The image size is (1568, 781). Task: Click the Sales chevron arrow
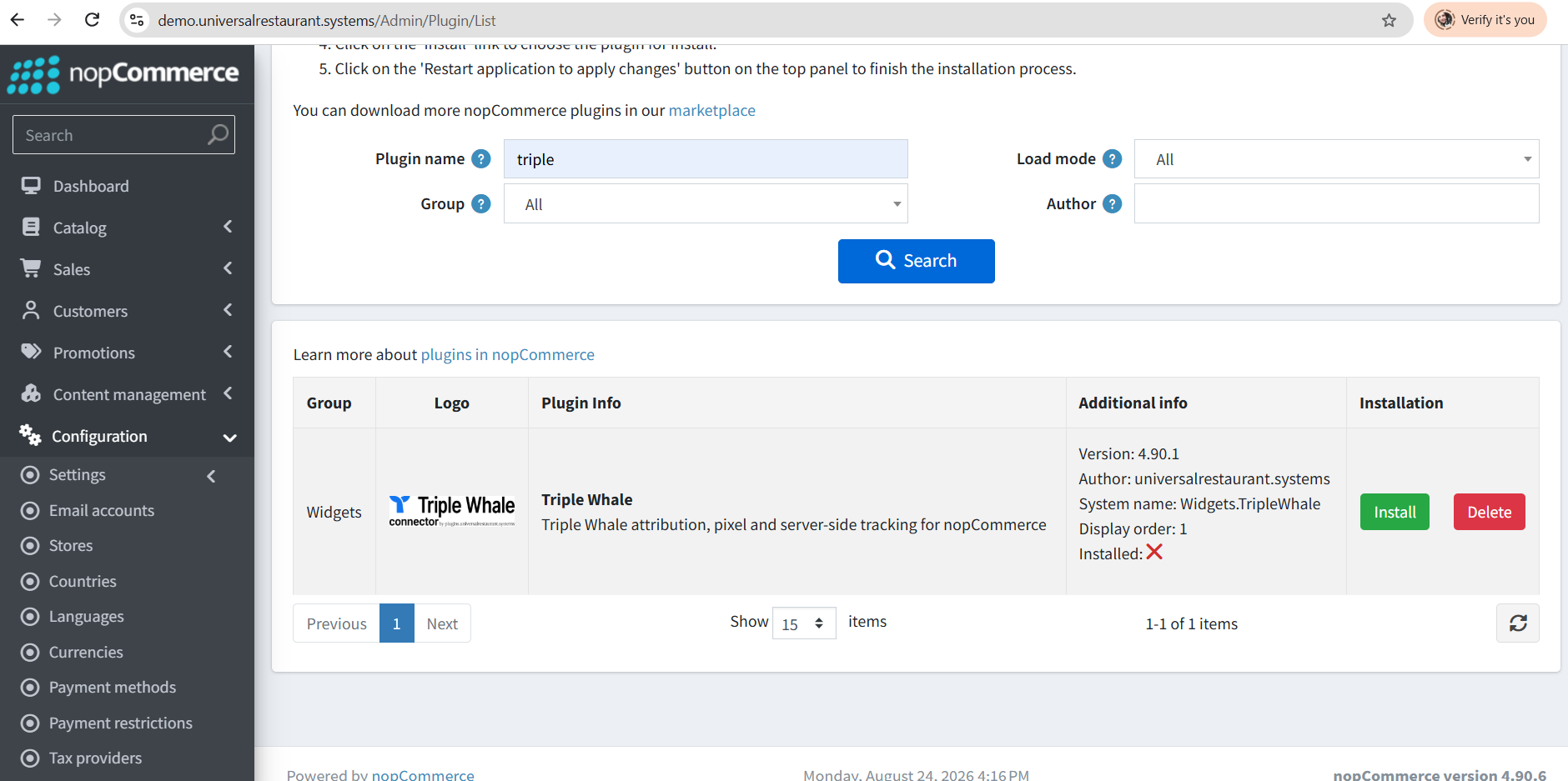[x=228, y=268]
